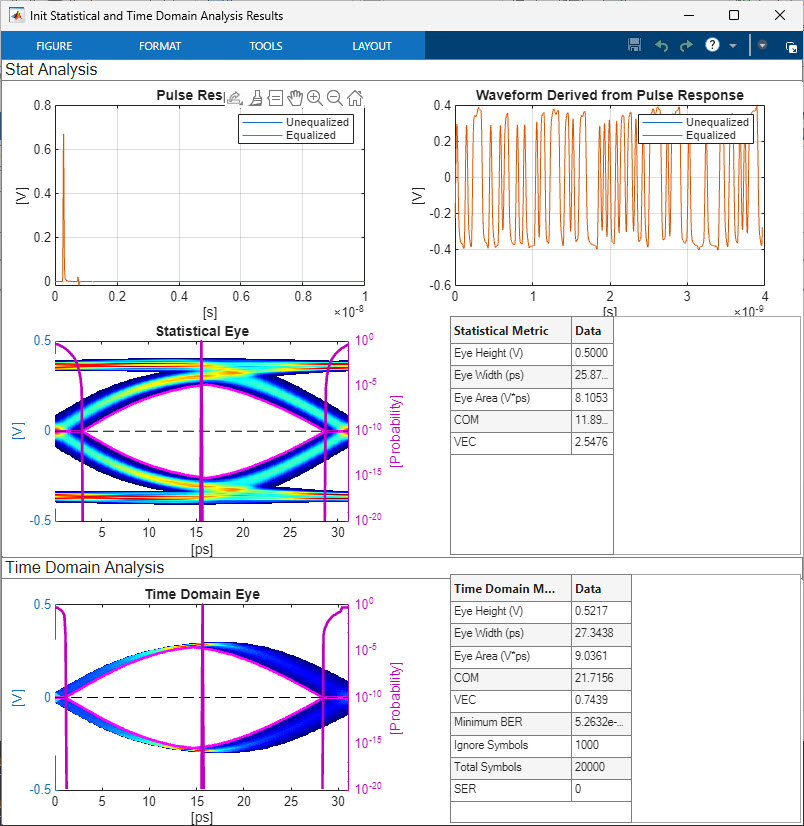Select the Eye Height value in Statistical Metric table

pos(590,353)
